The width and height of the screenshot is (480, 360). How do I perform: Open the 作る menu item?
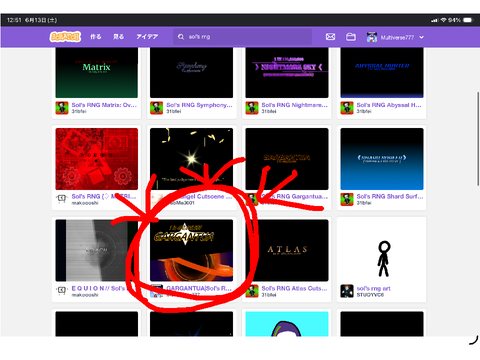click(96, 37)
